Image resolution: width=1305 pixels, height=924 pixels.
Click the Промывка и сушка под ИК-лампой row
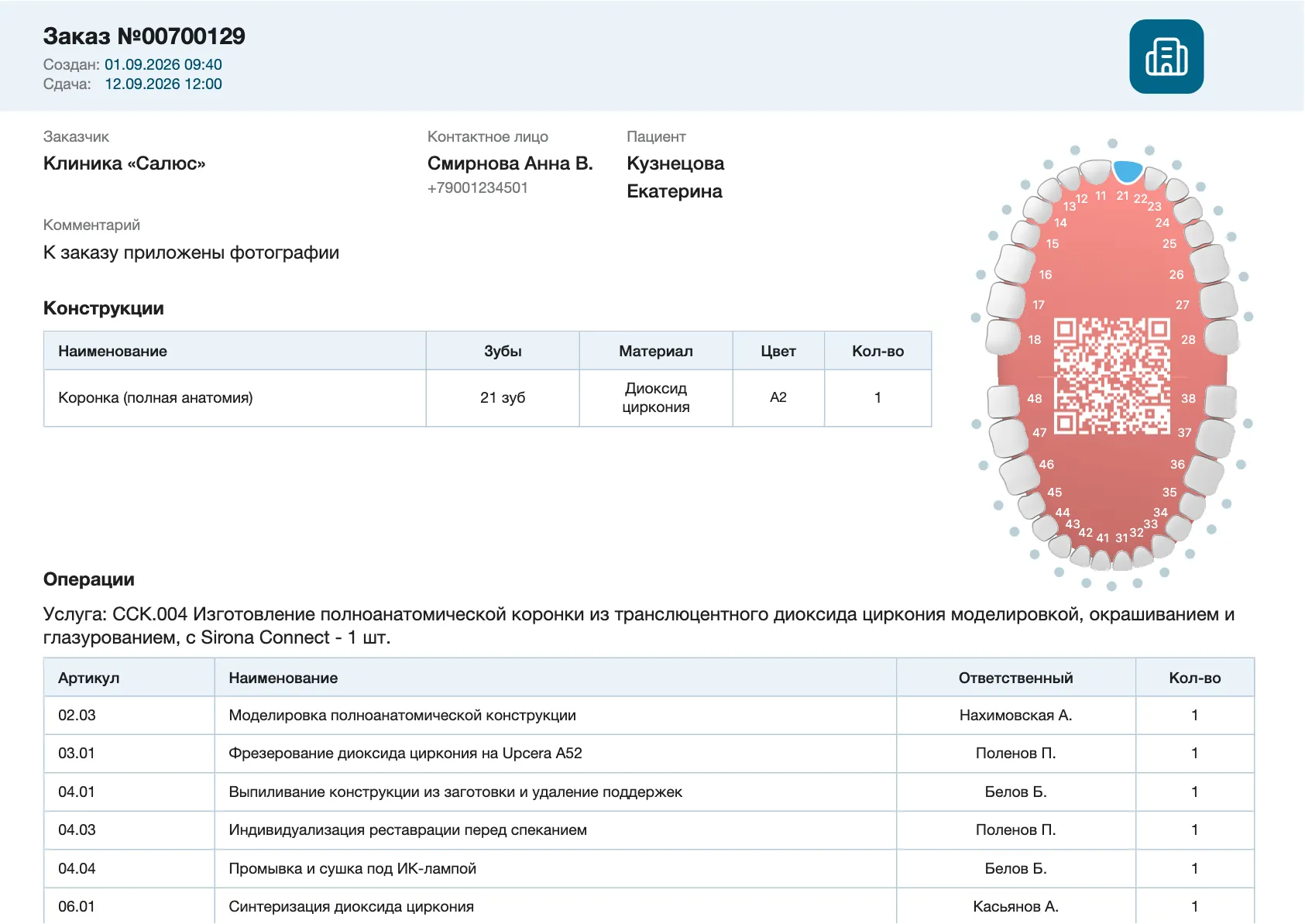[x=648, y=868]
